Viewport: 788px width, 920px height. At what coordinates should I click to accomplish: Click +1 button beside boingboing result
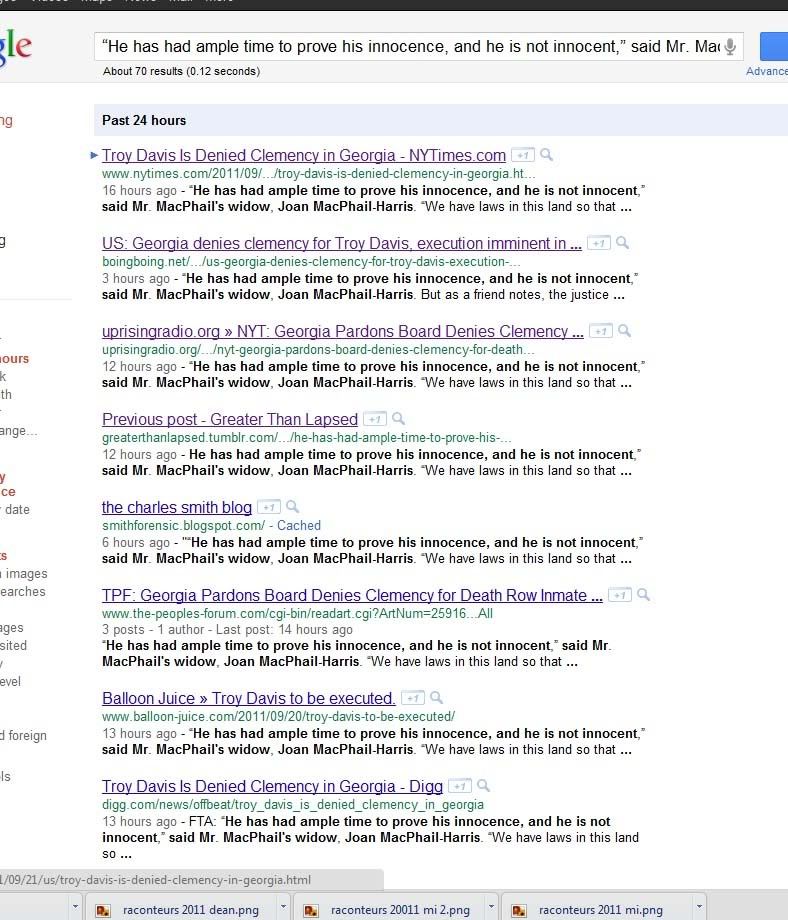[598, 243]
